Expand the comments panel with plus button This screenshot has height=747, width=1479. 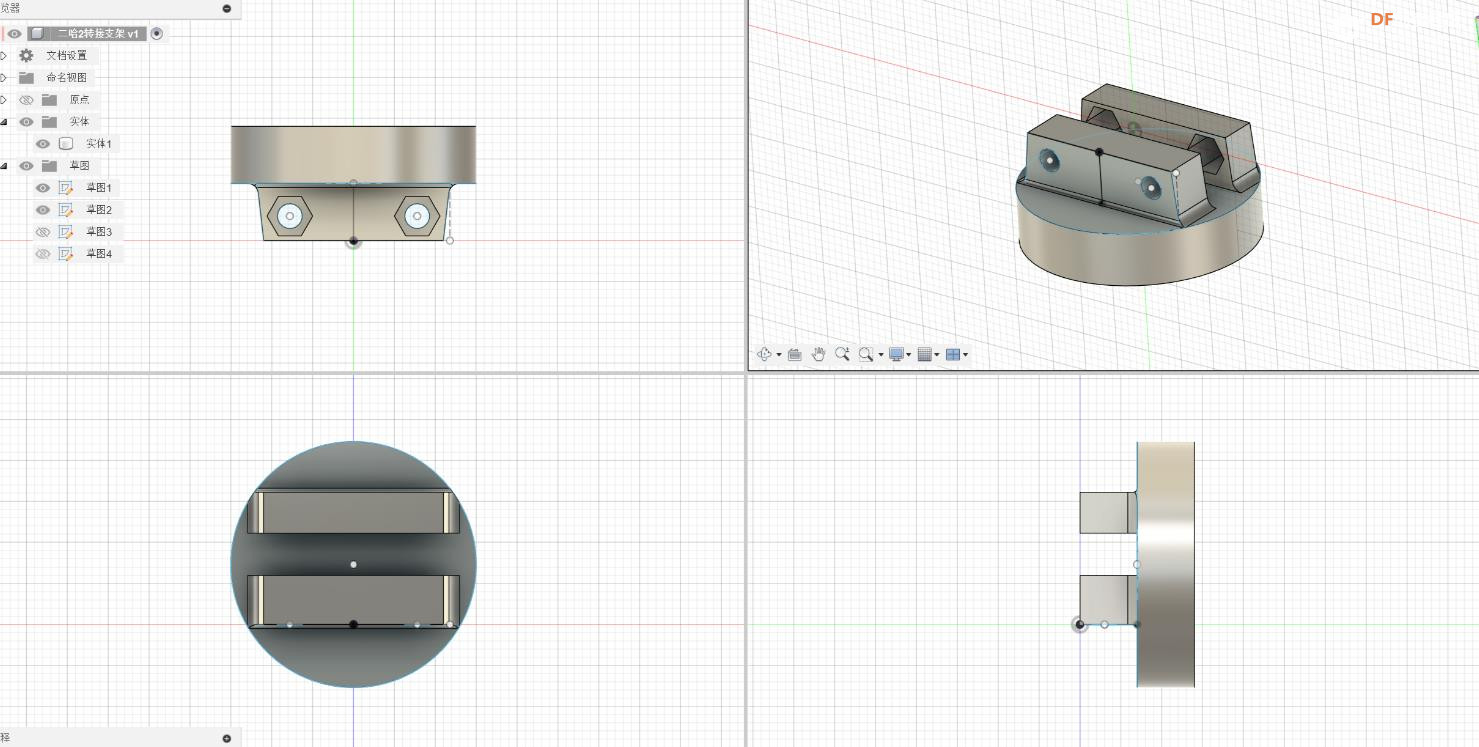tap(227, 738)
